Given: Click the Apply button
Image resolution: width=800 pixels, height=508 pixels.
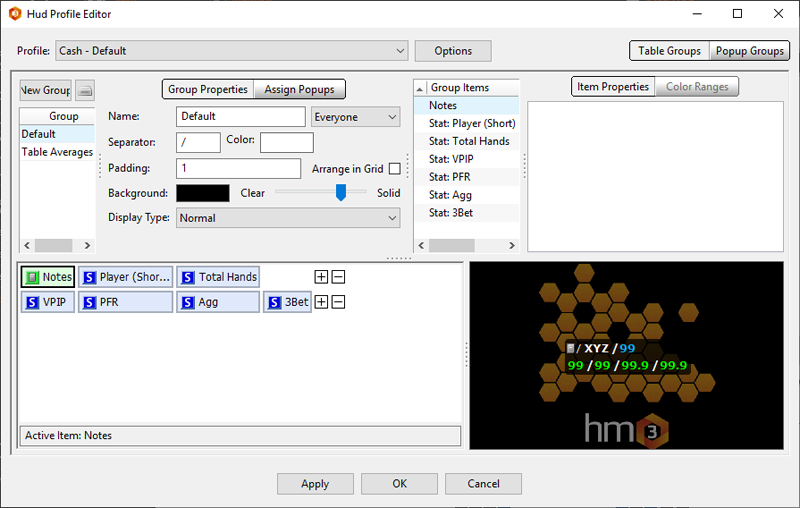Looking at the screenshot, I should (x=315, y=484).
